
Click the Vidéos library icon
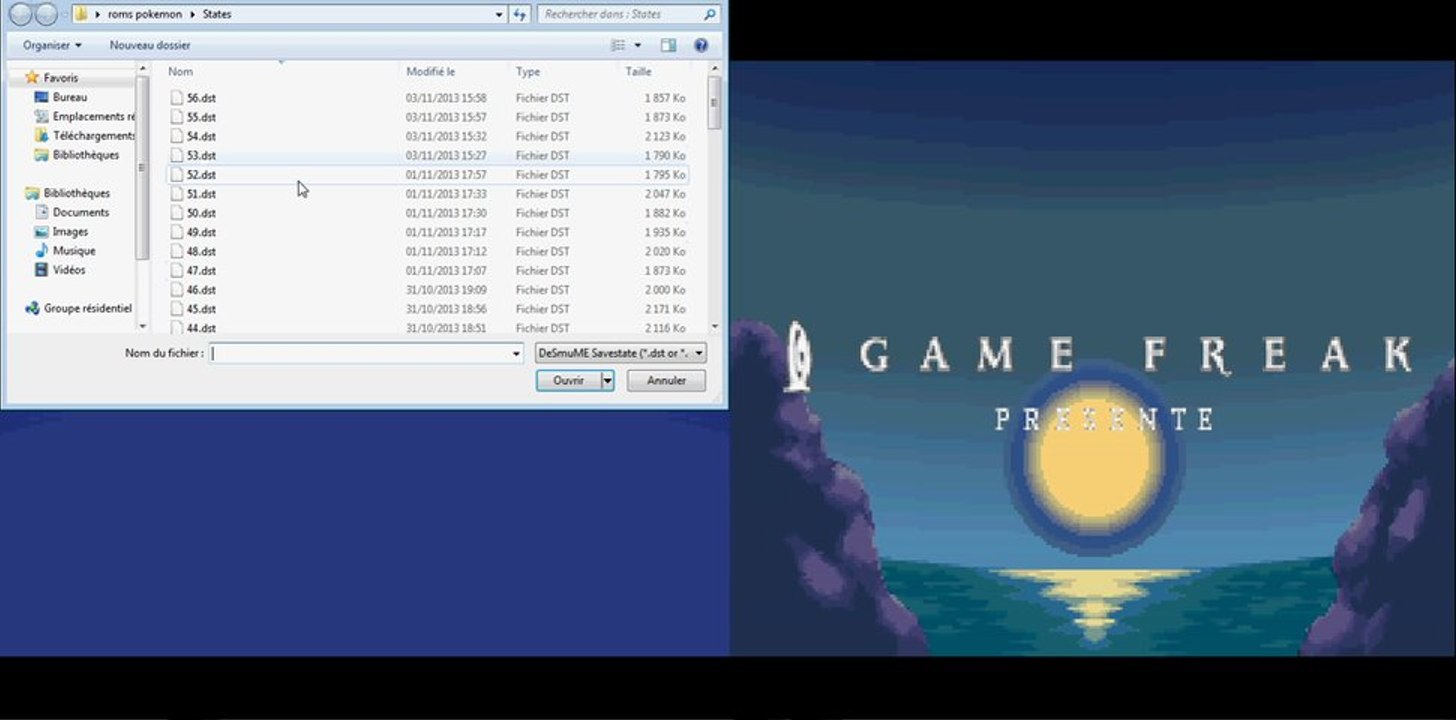[x=42, y=270]
